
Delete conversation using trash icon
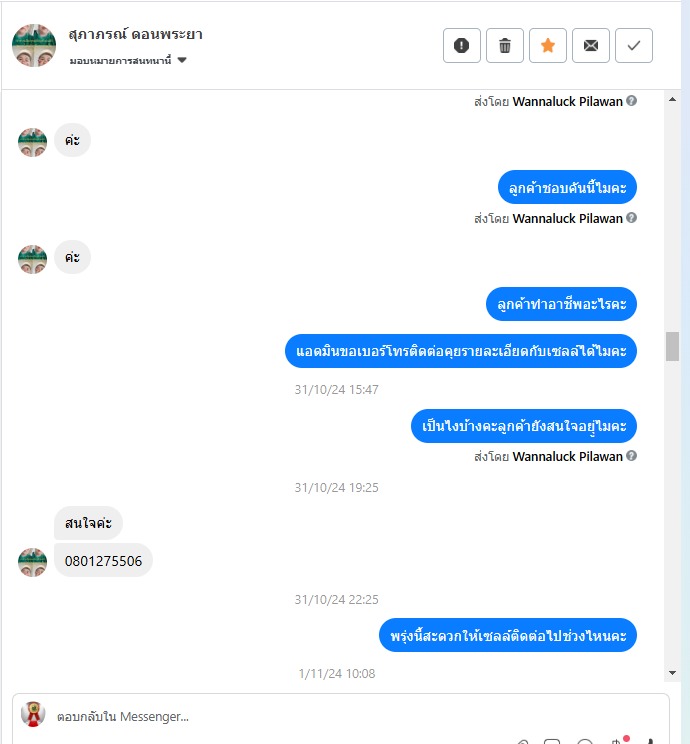click(504, 46)
